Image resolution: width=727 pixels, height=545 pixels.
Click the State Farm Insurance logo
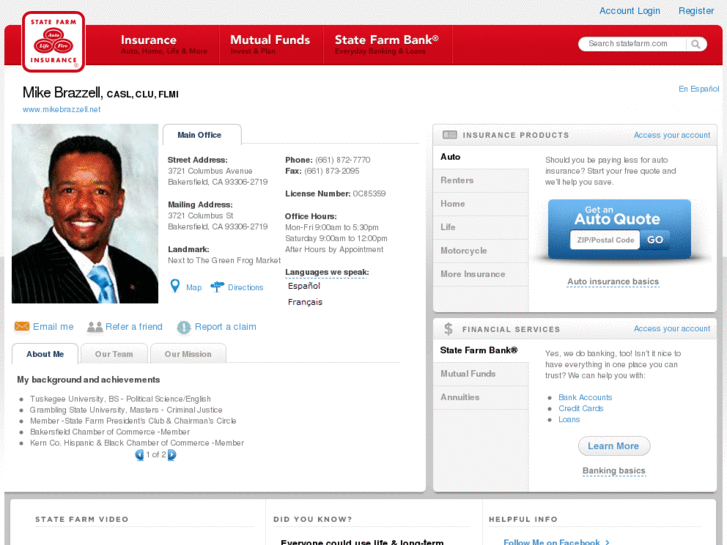(53, 42)
